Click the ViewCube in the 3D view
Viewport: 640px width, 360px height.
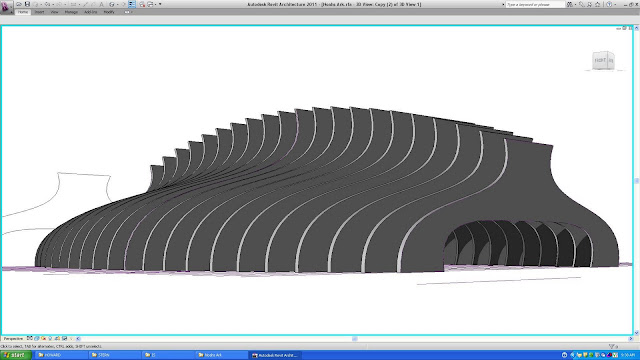click(603, 60)
